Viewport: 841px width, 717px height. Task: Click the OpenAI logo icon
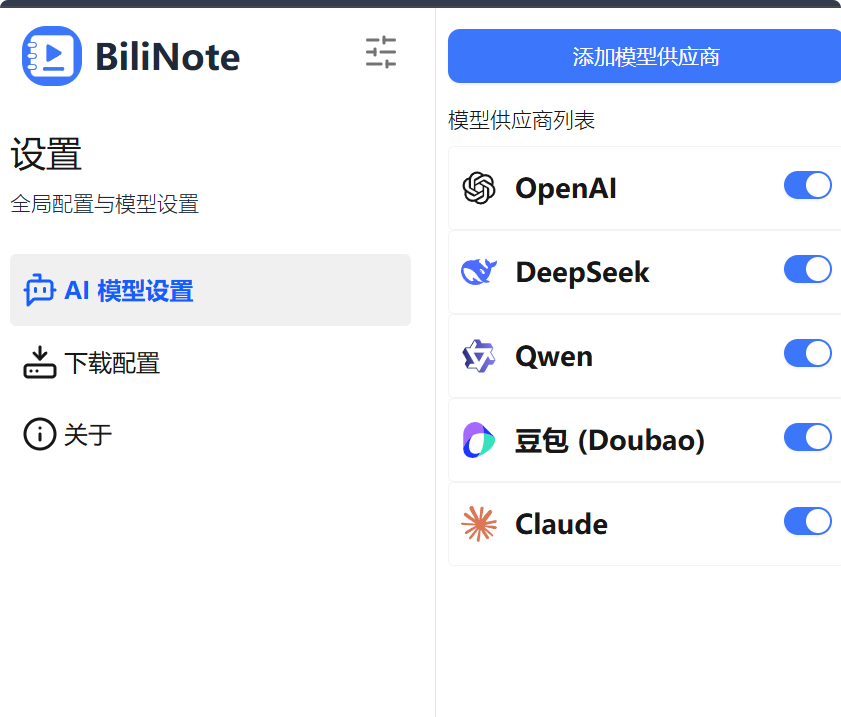click(479, 188)
